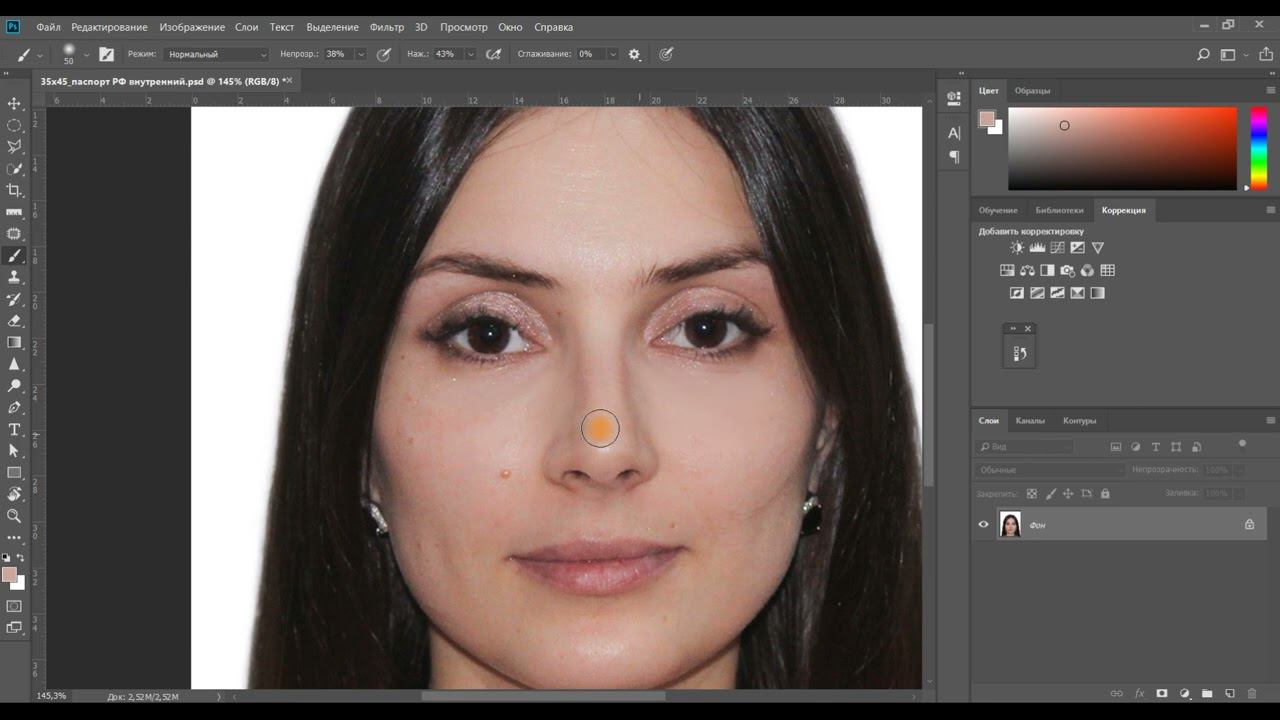Screen dimensions: 1280x720
Task: Open the Режим blending mode dropdown
Action: tap(217, 54)
